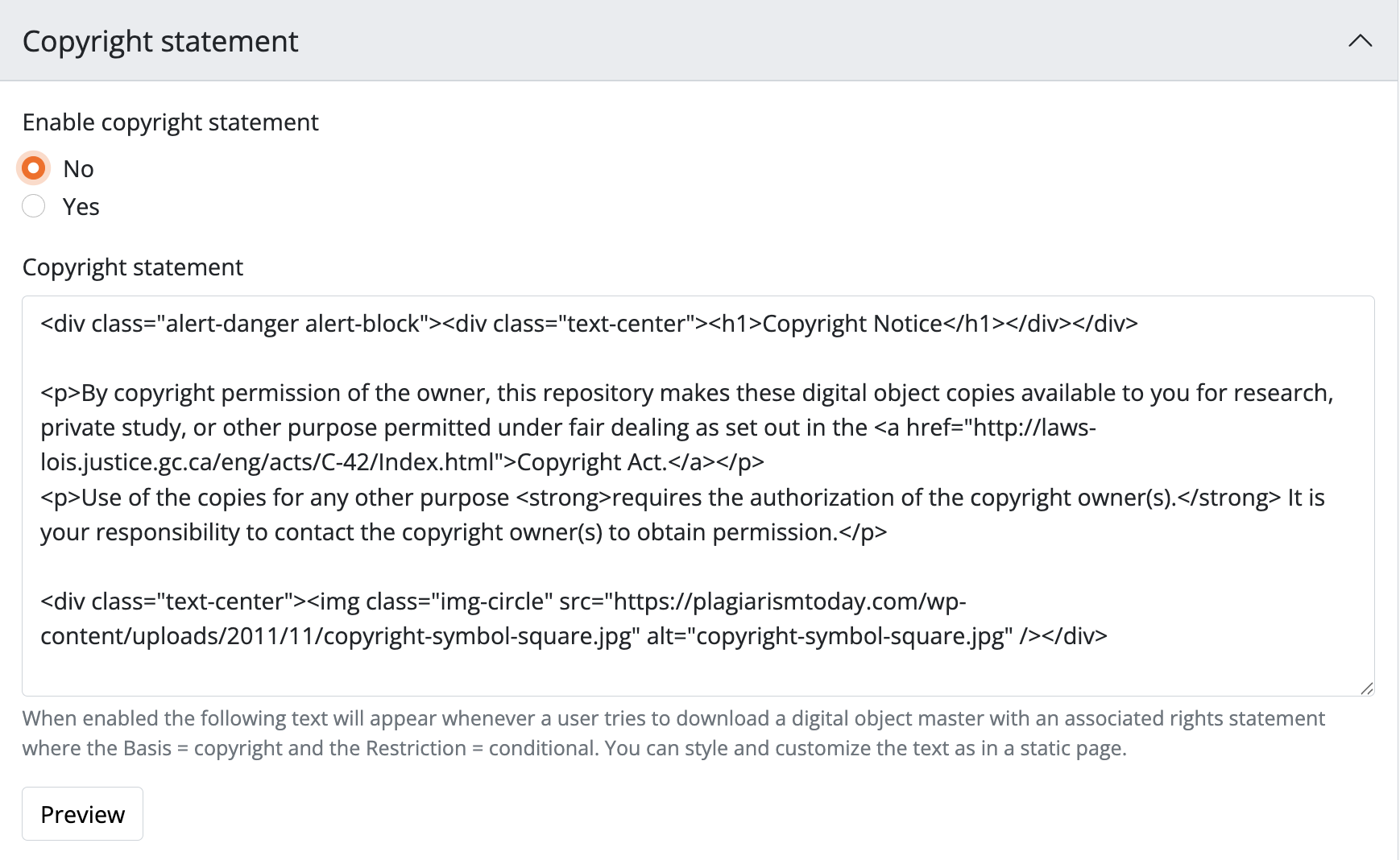Screen dimensions: 1400x860
Task: Click the Copyright statement accordion header title
Action: click(x=160, y=41)
